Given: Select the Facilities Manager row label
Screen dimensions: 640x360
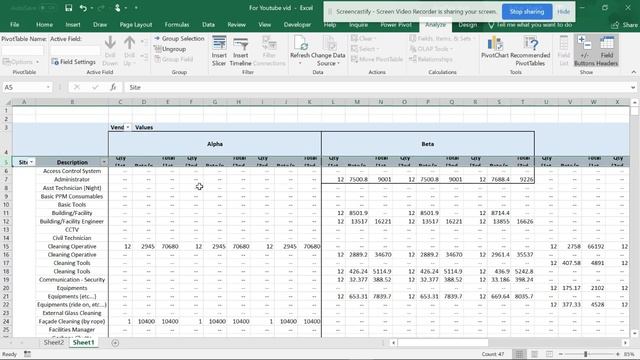Looking at the screenshot, I should [x=72, y=330].
